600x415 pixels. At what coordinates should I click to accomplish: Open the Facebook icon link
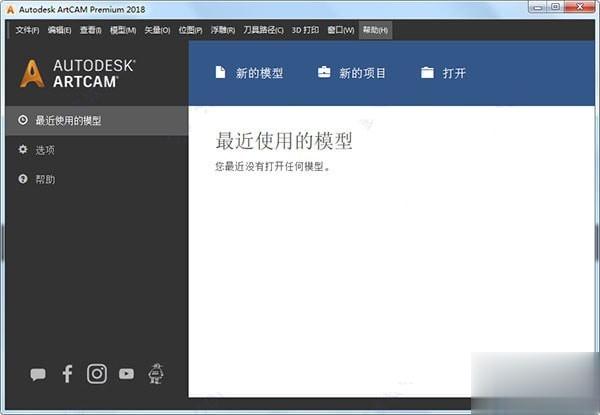pyautogui.click(x=67, y=374)
